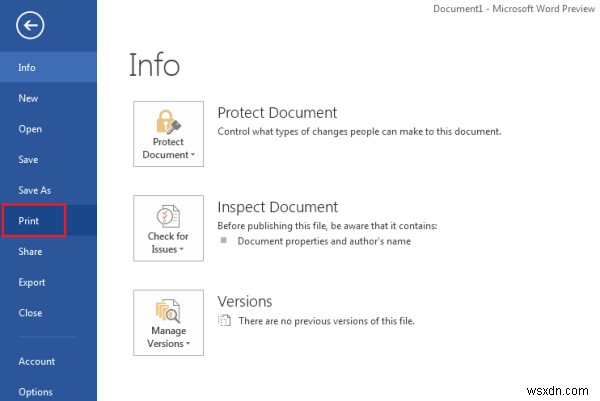The height and width of the screenshot is (401, 600).
Task: Open the Check for Issues icon button
Action: coord(168,228)
